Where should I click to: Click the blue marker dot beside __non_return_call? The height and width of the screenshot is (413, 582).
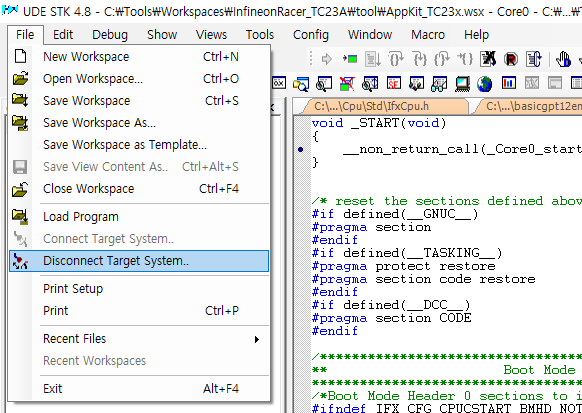point(301,150)
